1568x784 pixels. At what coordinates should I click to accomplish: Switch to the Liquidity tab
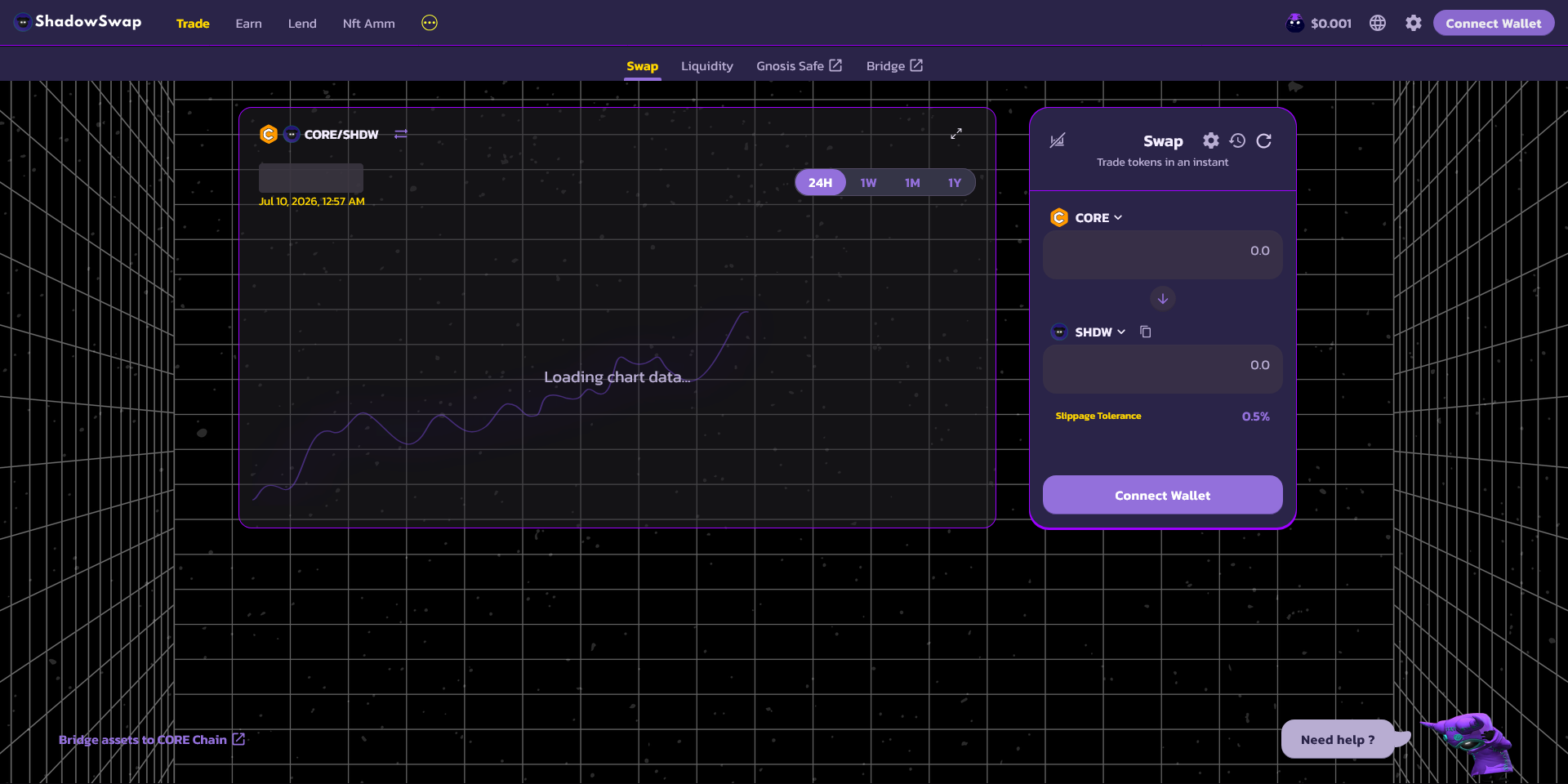707,66
